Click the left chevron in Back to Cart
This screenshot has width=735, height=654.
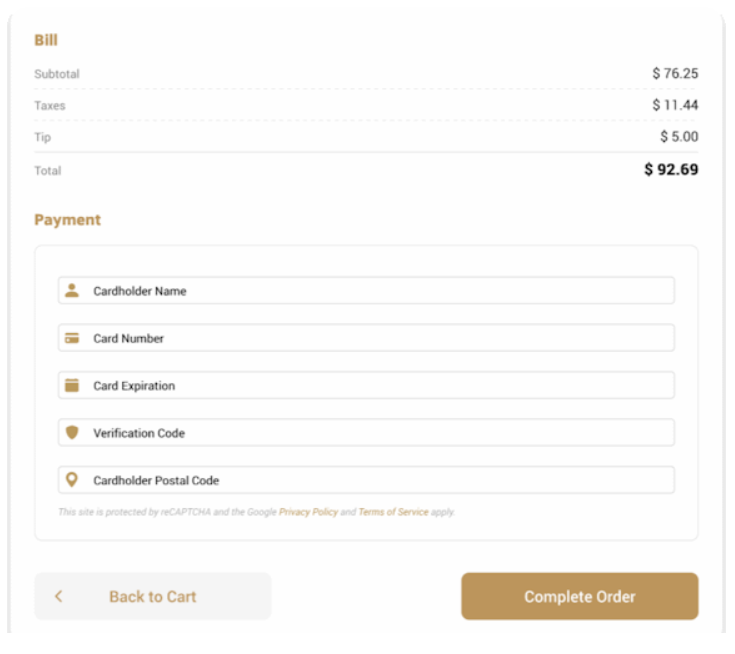tap(59, 597)
